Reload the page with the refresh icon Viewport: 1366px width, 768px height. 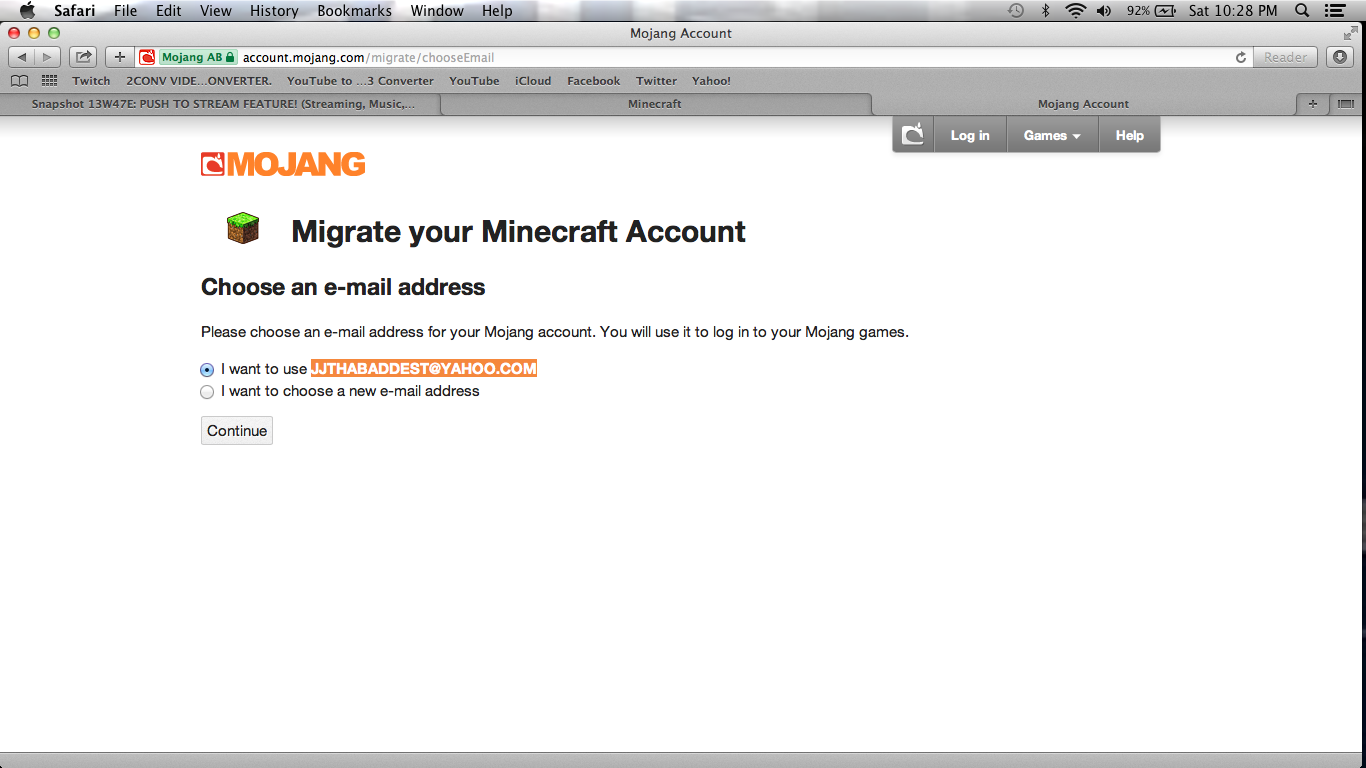1241,57
